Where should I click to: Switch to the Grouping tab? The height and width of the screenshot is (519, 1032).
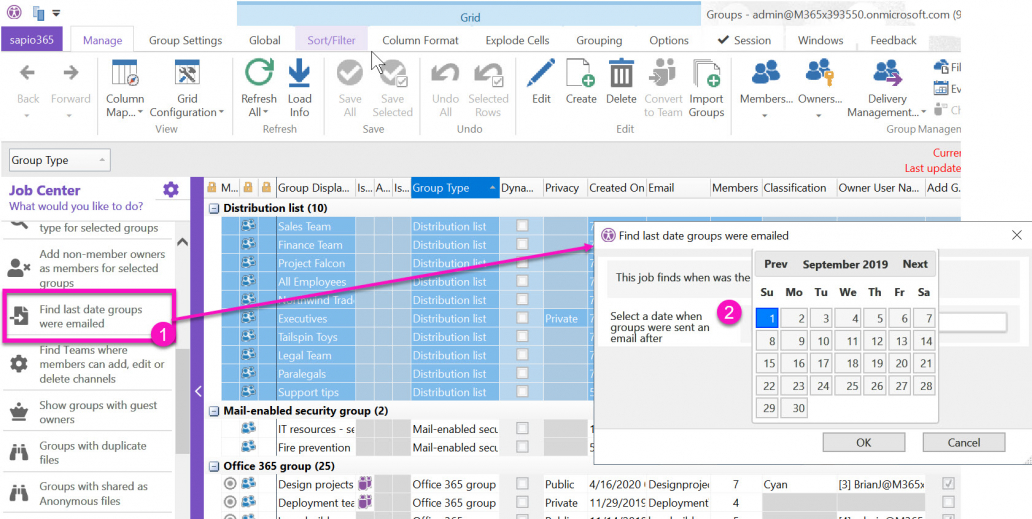click(x=599, y=40)
